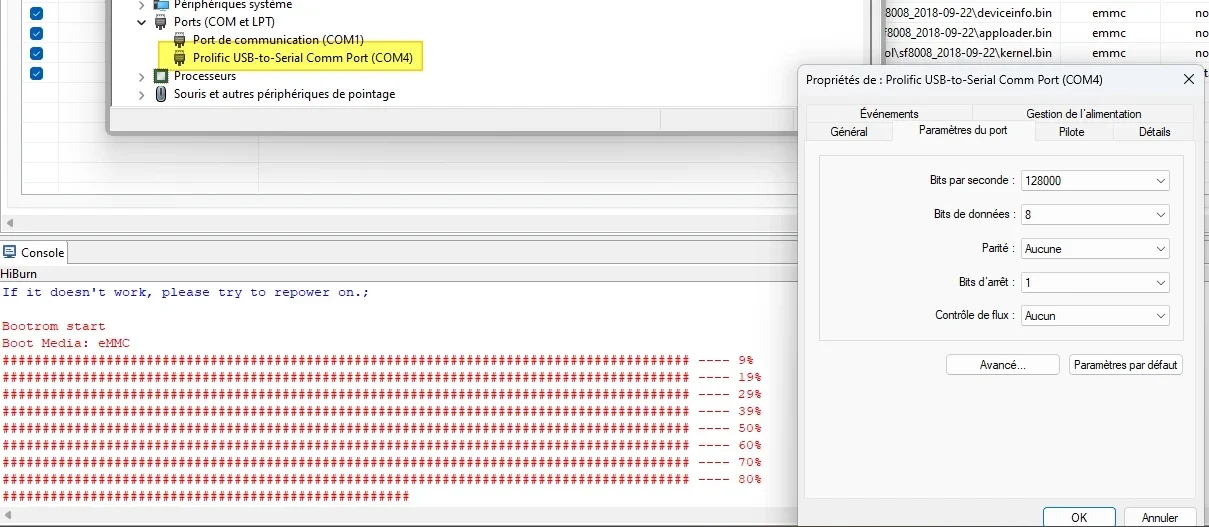
Task: Confirm the port settings with OK
Action: [1079, 518]
